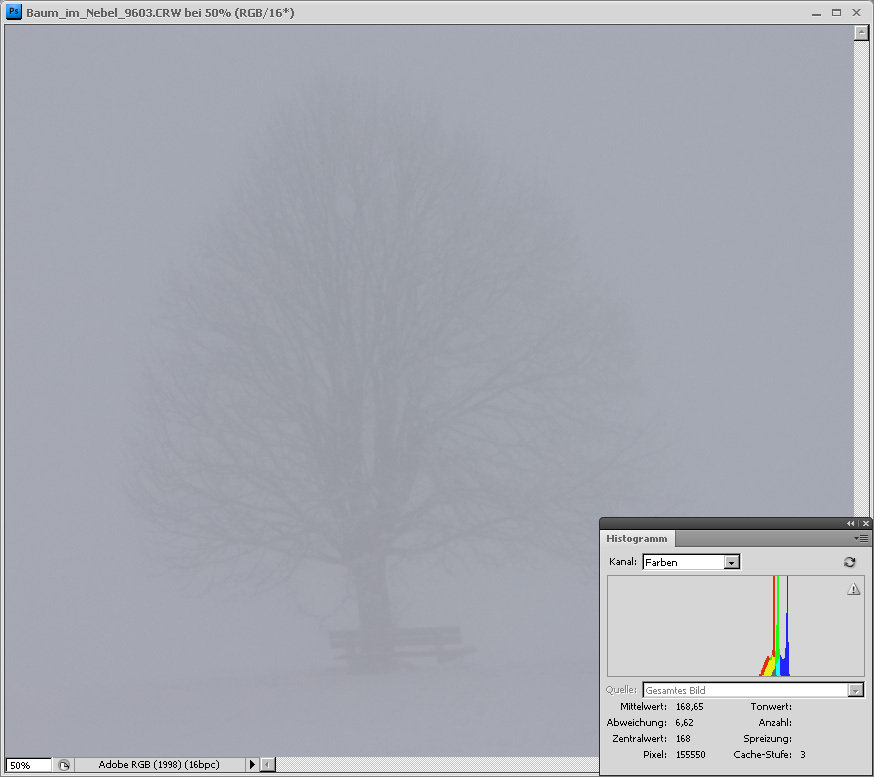Open the Histogramm panel options menu

pos(861,538)
